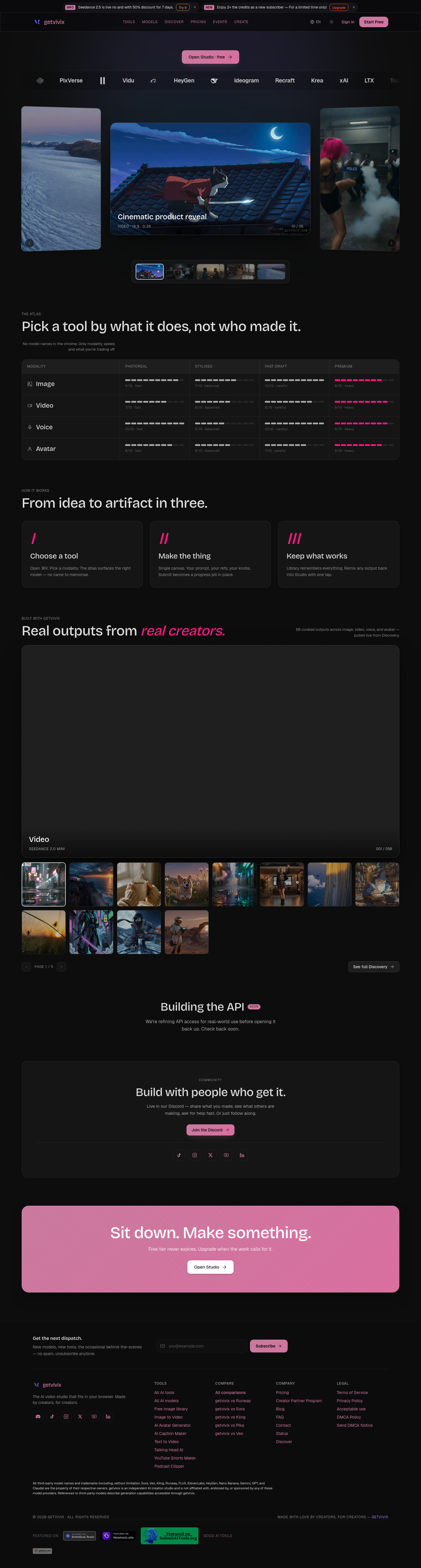Open community section Instagram icon
421x1568 pixels.
(x=195, y=1155)
